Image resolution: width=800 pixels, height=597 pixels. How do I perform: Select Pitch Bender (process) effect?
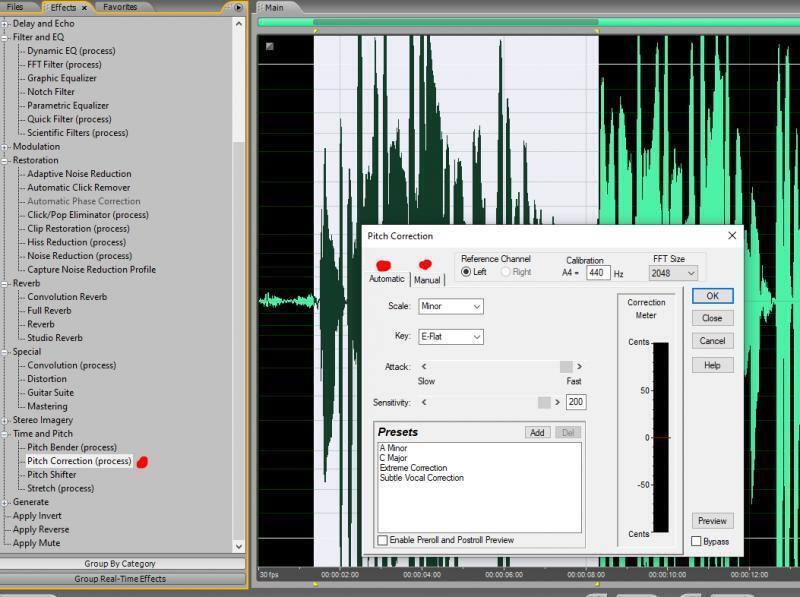72,447
